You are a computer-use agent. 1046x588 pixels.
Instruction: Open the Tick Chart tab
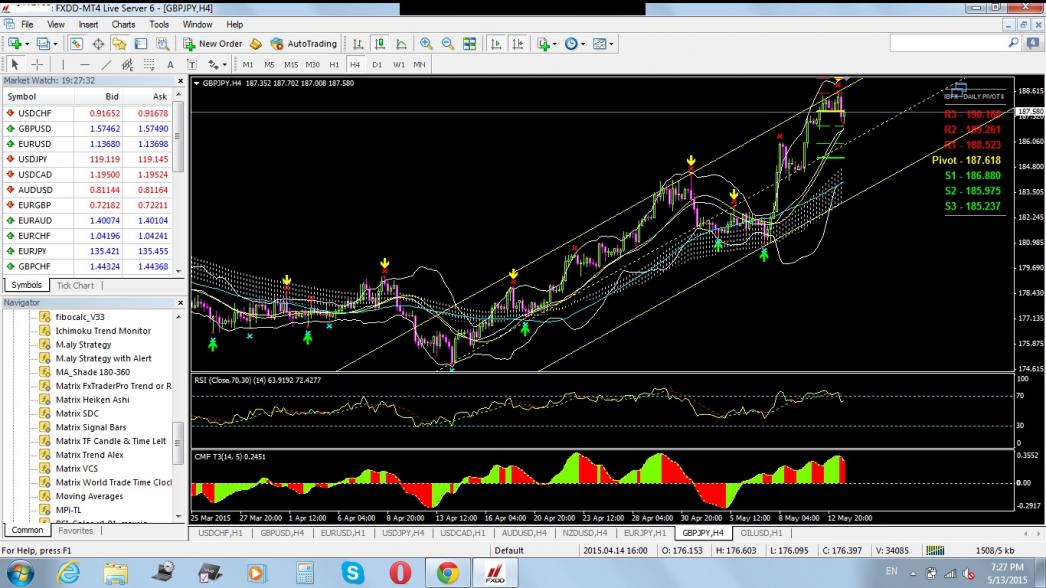pos(75,285)
